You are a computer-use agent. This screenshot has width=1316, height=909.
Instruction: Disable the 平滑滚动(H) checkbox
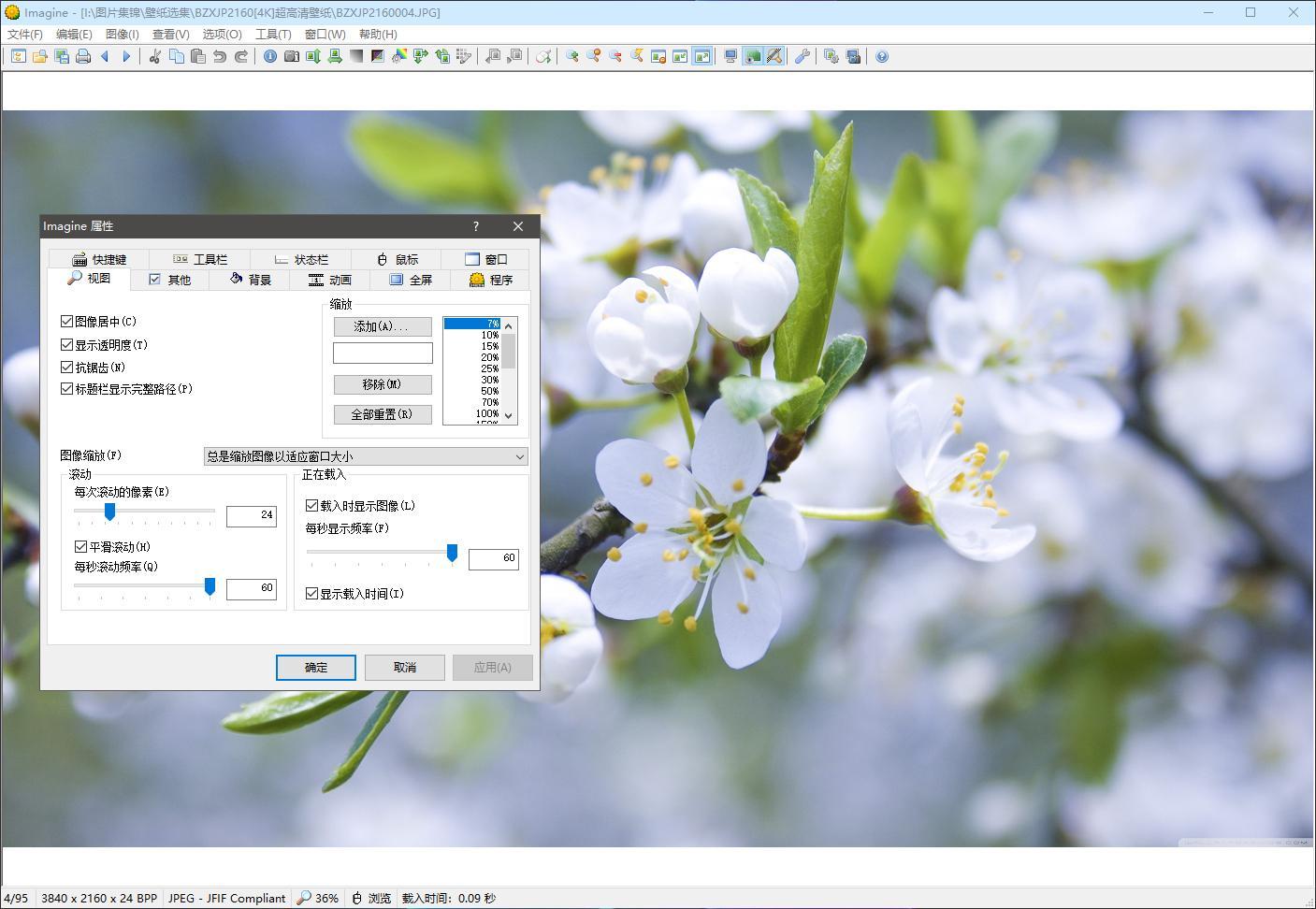coord(81,547)
